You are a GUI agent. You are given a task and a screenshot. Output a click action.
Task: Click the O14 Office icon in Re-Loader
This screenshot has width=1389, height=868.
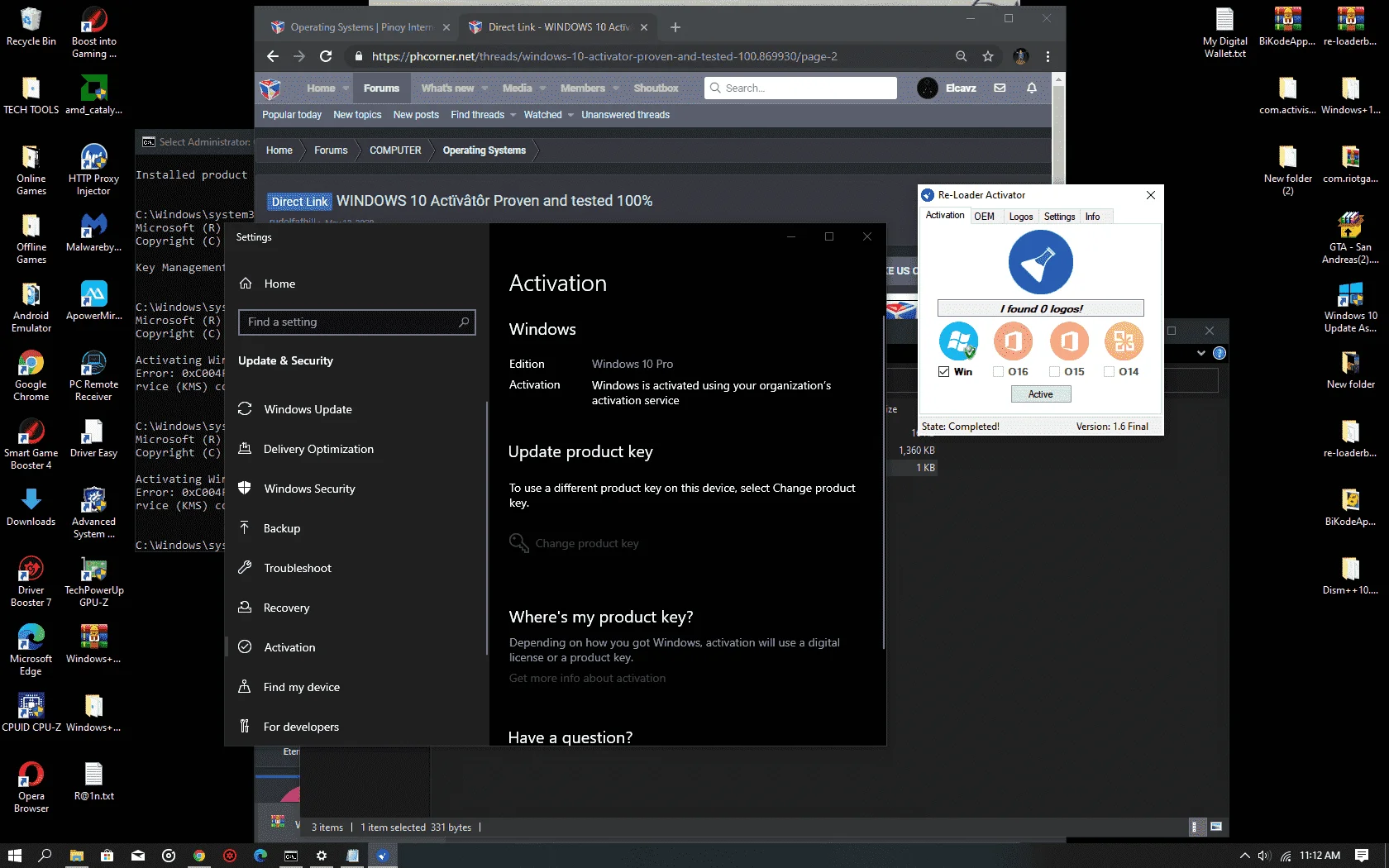tap(1124, 341)
